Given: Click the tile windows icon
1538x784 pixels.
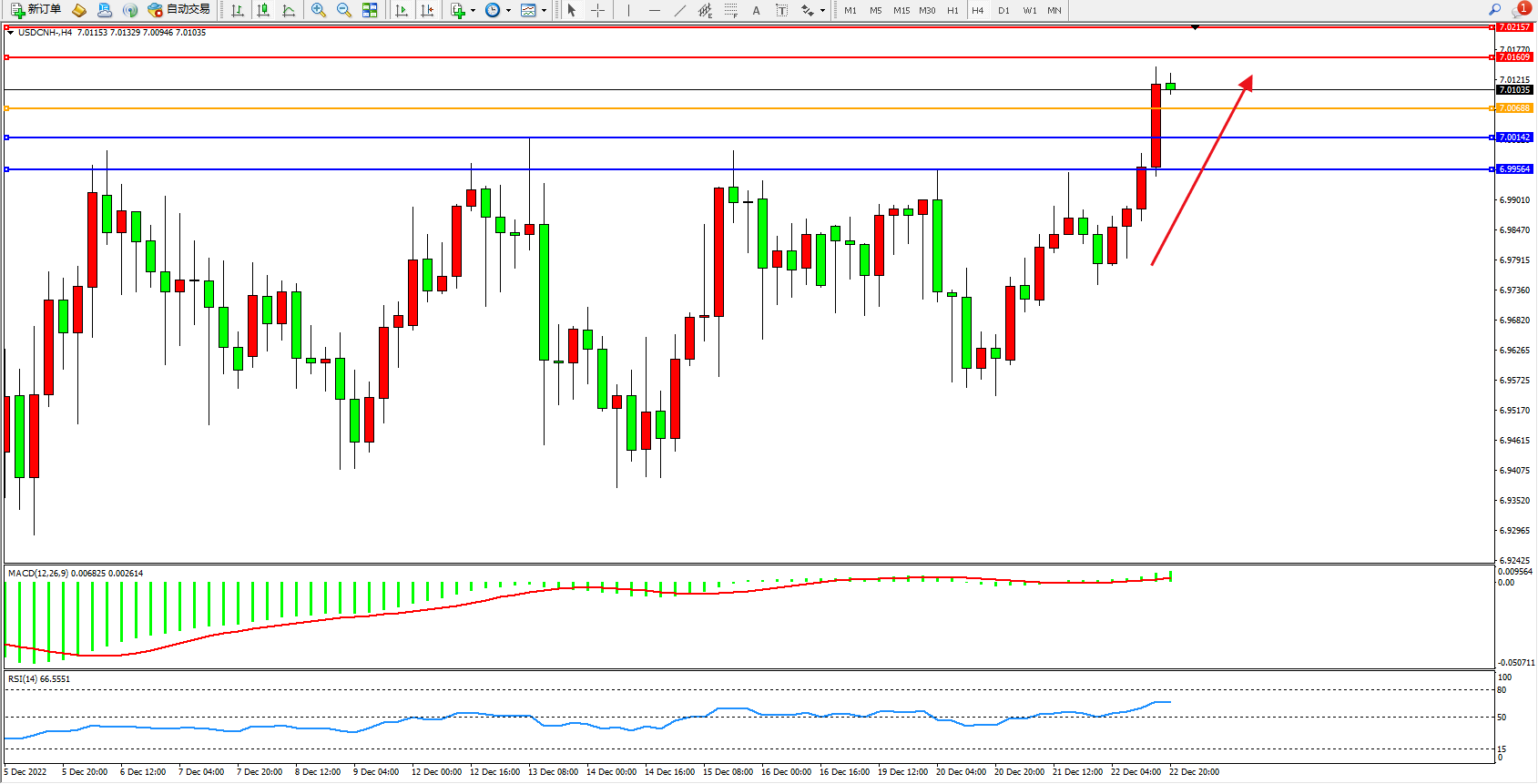Looking at the screenshot, I should point(370,10).
